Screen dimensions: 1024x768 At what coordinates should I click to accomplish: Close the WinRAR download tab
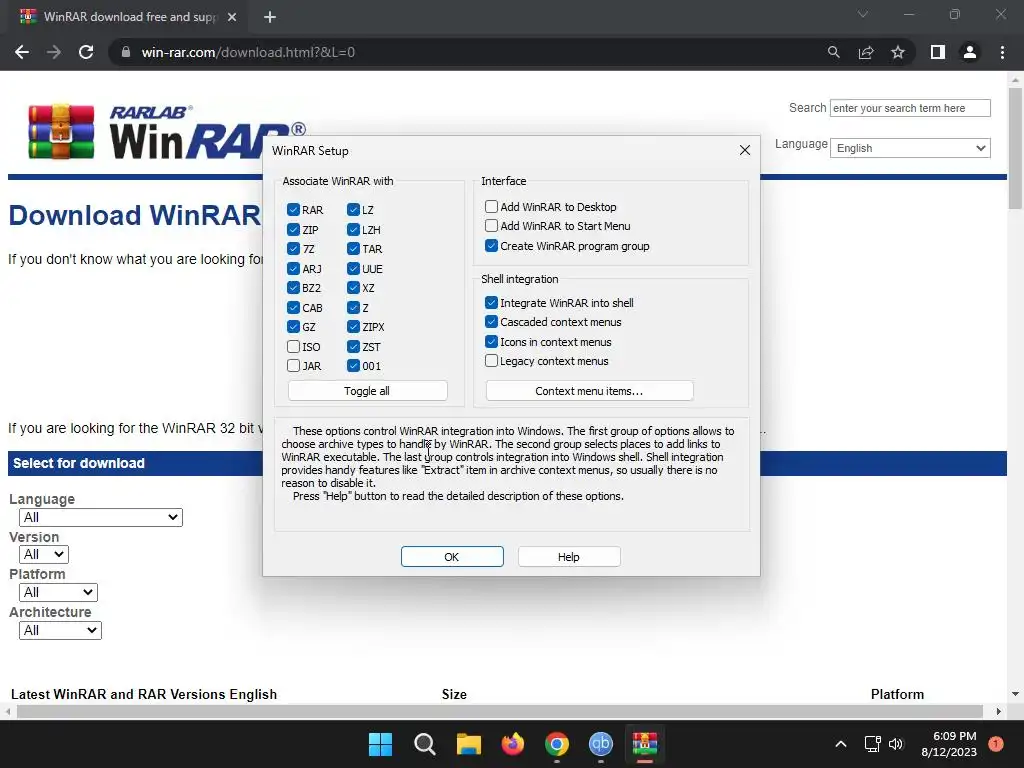click(232, 17)
